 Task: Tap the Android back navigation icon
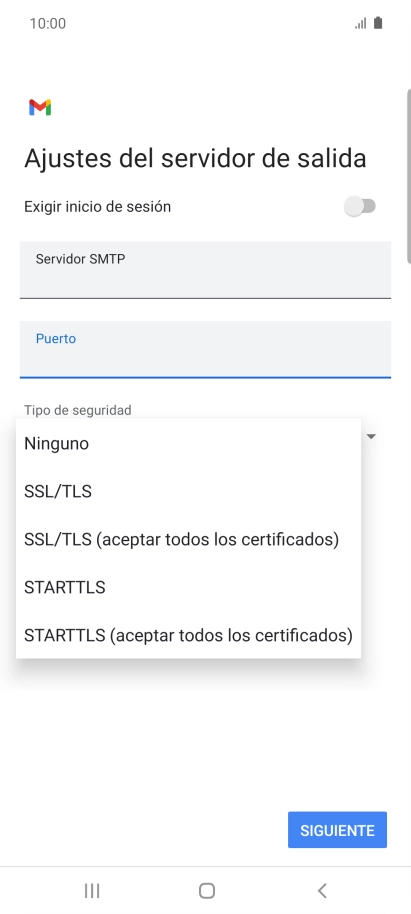point(322,891)
